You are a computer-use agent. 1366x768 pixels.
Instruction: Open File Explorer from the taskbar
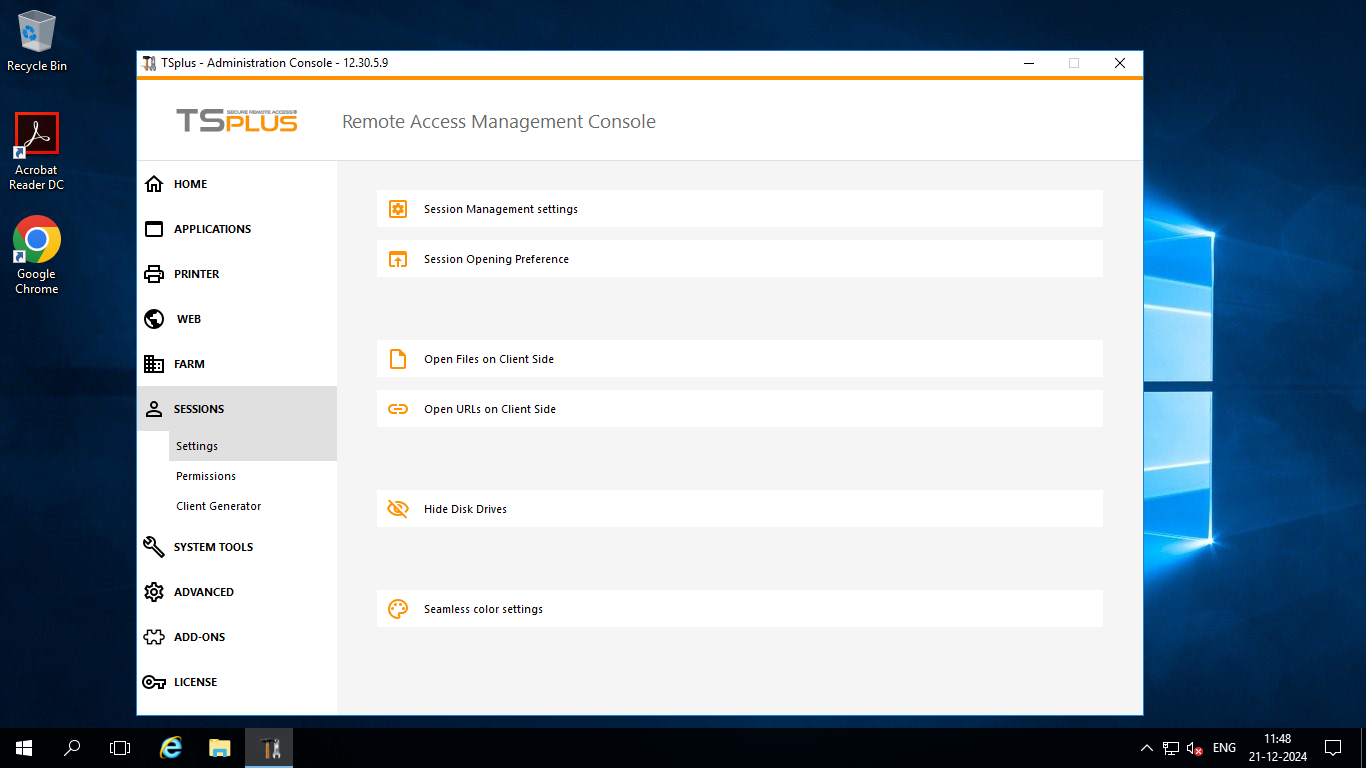pos(220,748)
